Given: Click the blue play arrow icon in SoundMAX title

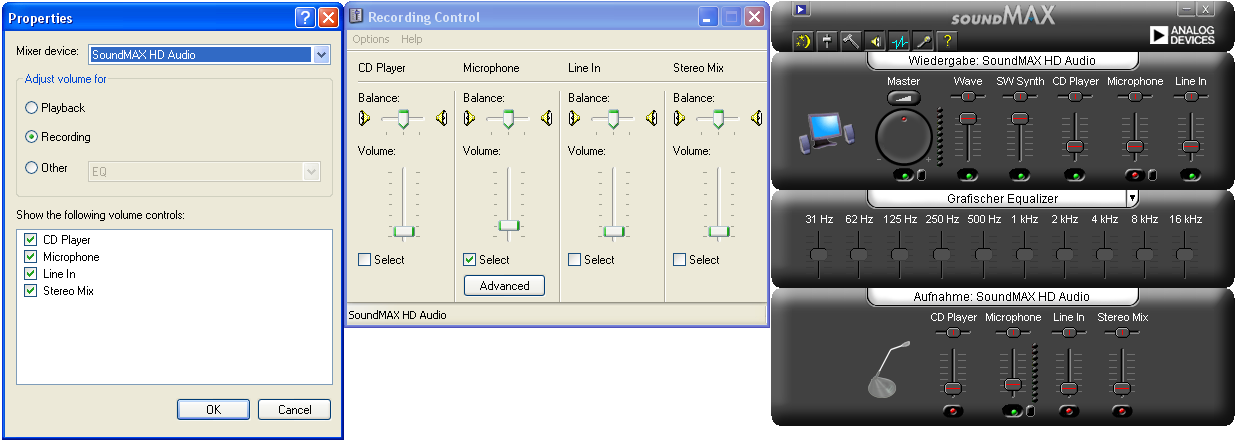Looking at the screenshot, I should click(x=801, y=9).
